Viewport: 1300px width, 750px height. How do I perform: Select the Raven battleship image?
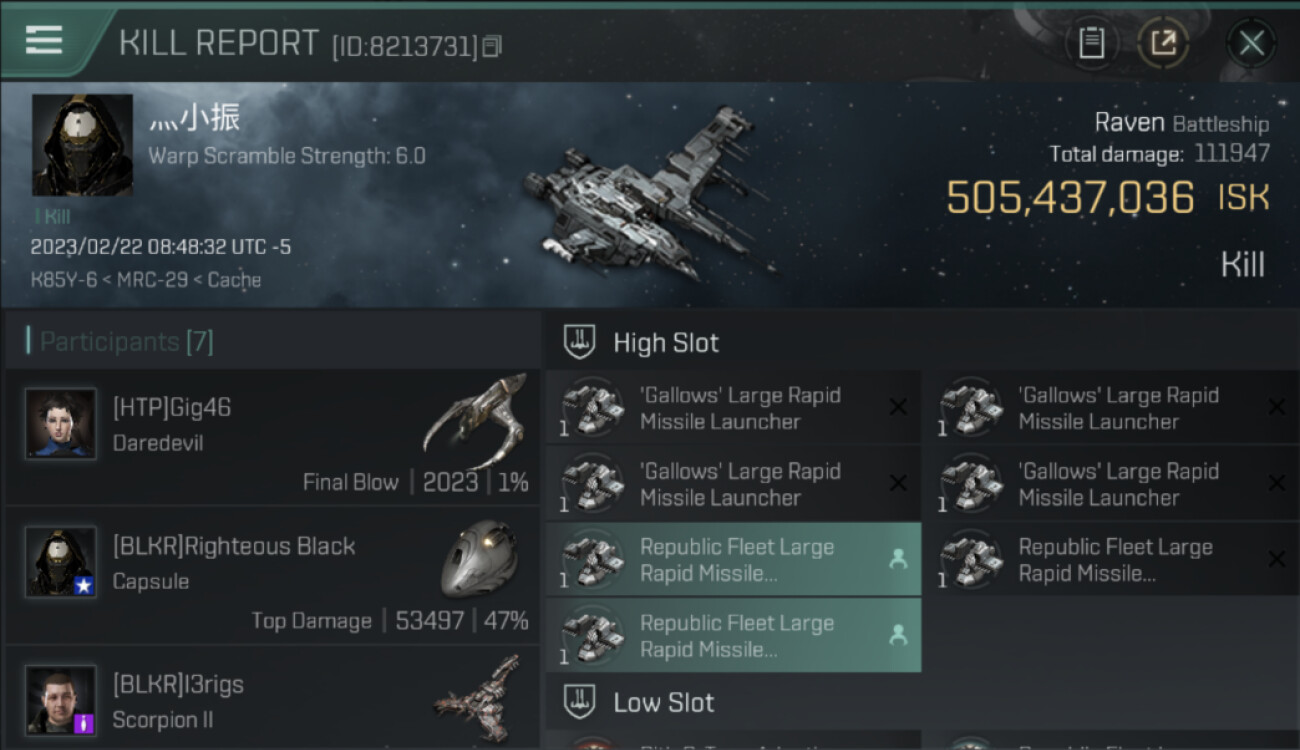(x=650, y=195)
